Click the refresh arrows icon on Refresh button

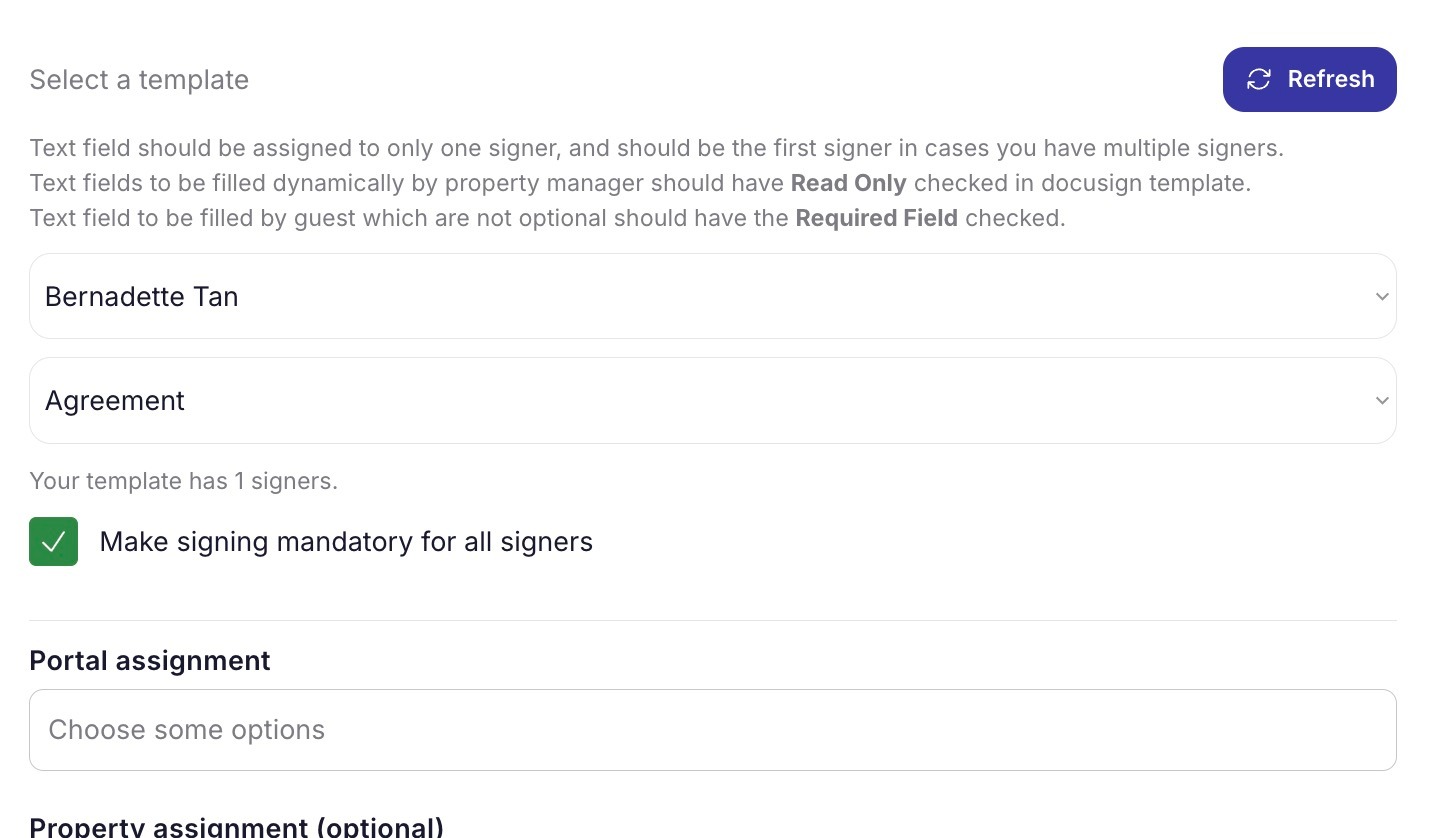click(1258, 79)
